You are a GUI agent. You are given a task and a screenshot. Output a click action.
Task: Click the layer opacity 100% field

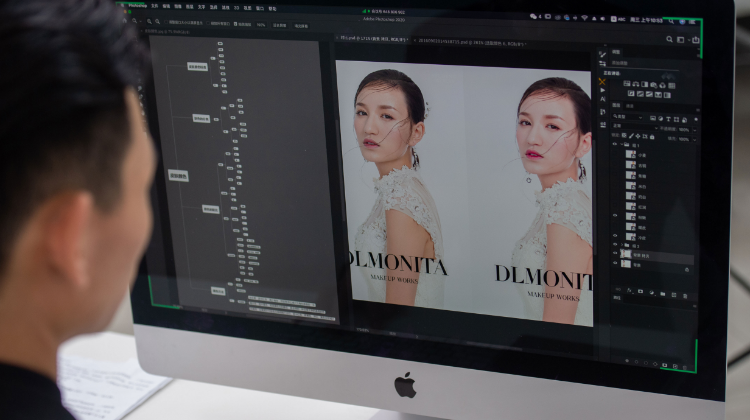(684, 130)
